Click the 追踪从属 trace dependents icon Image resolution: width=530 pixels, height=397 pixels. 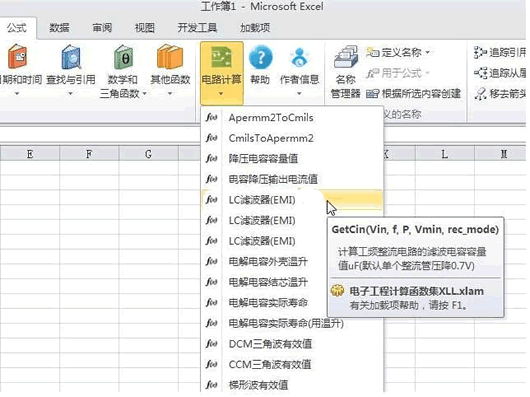coord(480,73)
